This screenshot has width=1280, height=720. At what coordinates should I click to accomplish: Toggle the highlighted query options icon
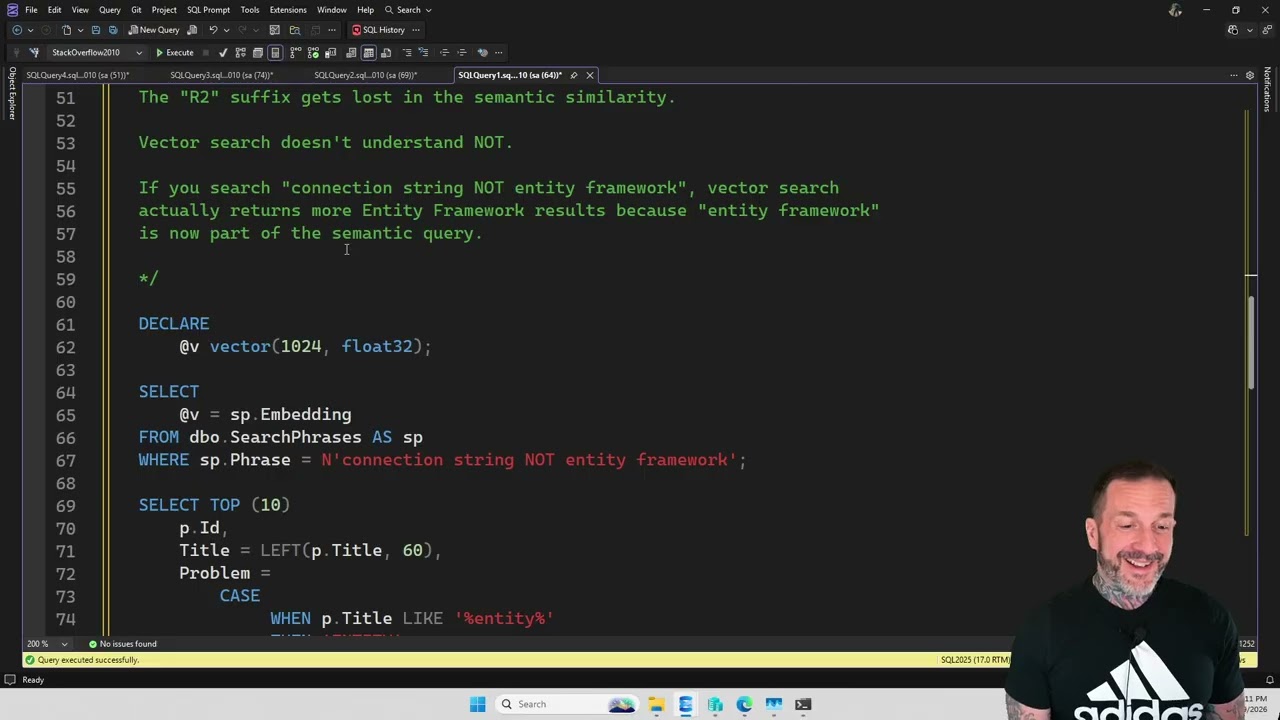275,52
